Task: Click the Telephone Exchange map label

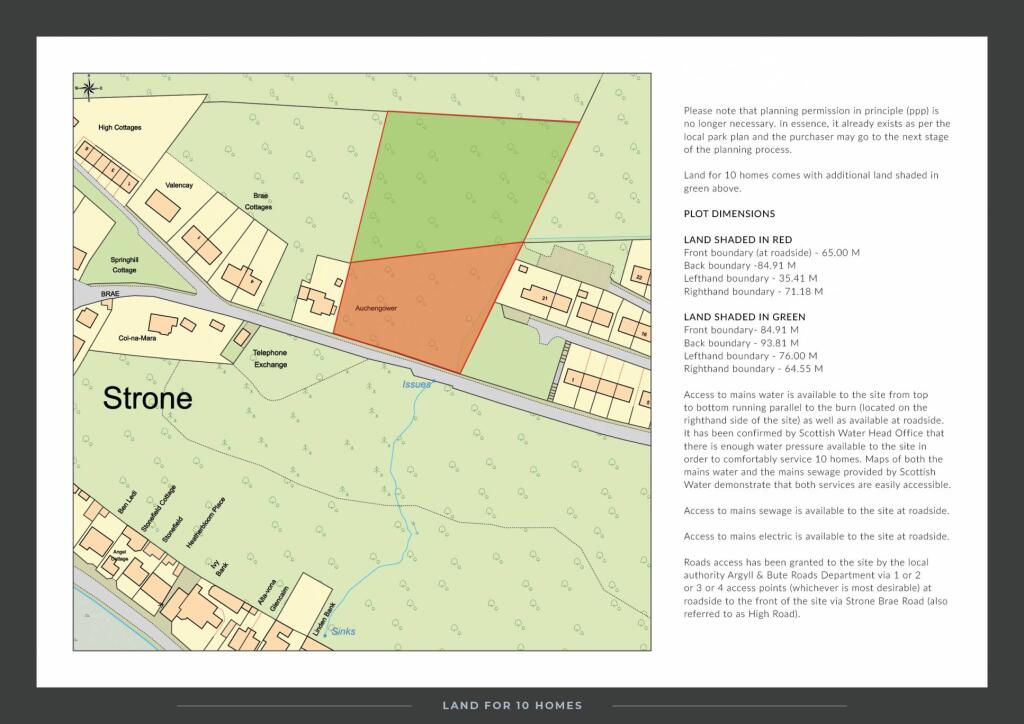Action: tap(269, 359)
